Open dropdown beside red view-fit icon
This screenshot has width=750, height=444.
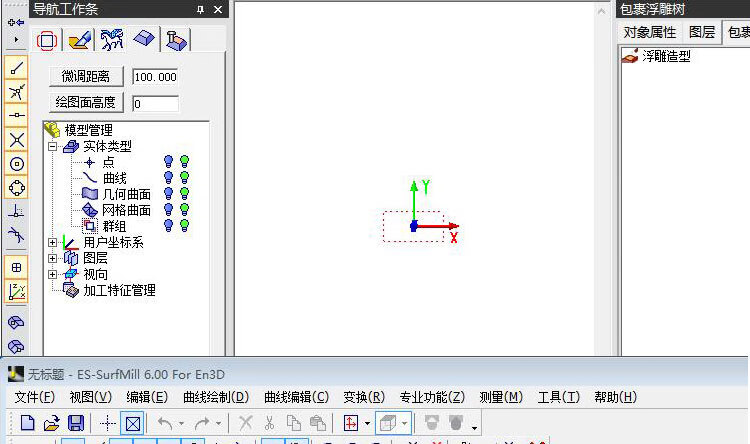[x=367, y=423]
